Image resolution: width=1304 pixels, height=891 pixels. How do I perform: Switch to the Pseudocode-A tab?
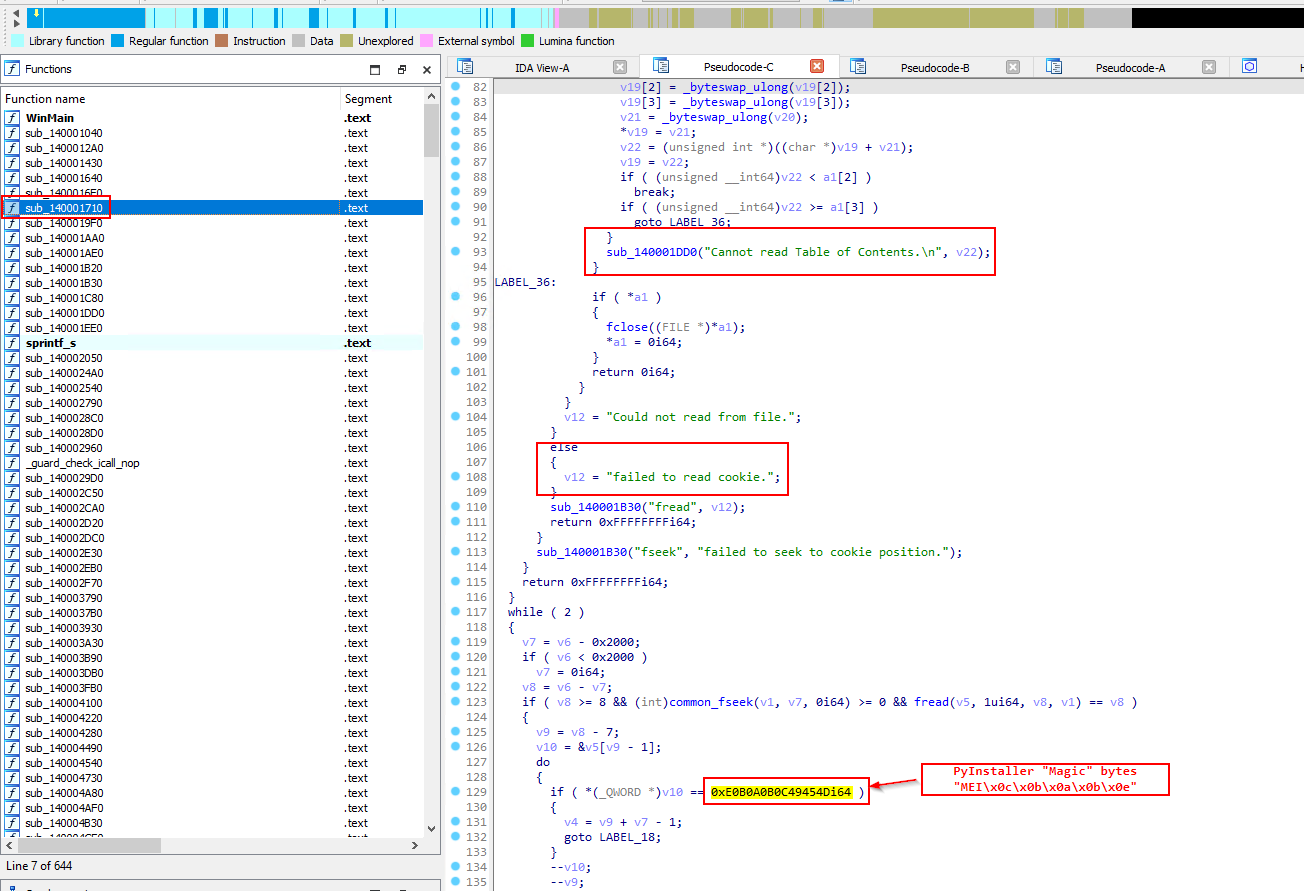[1130, 67]
